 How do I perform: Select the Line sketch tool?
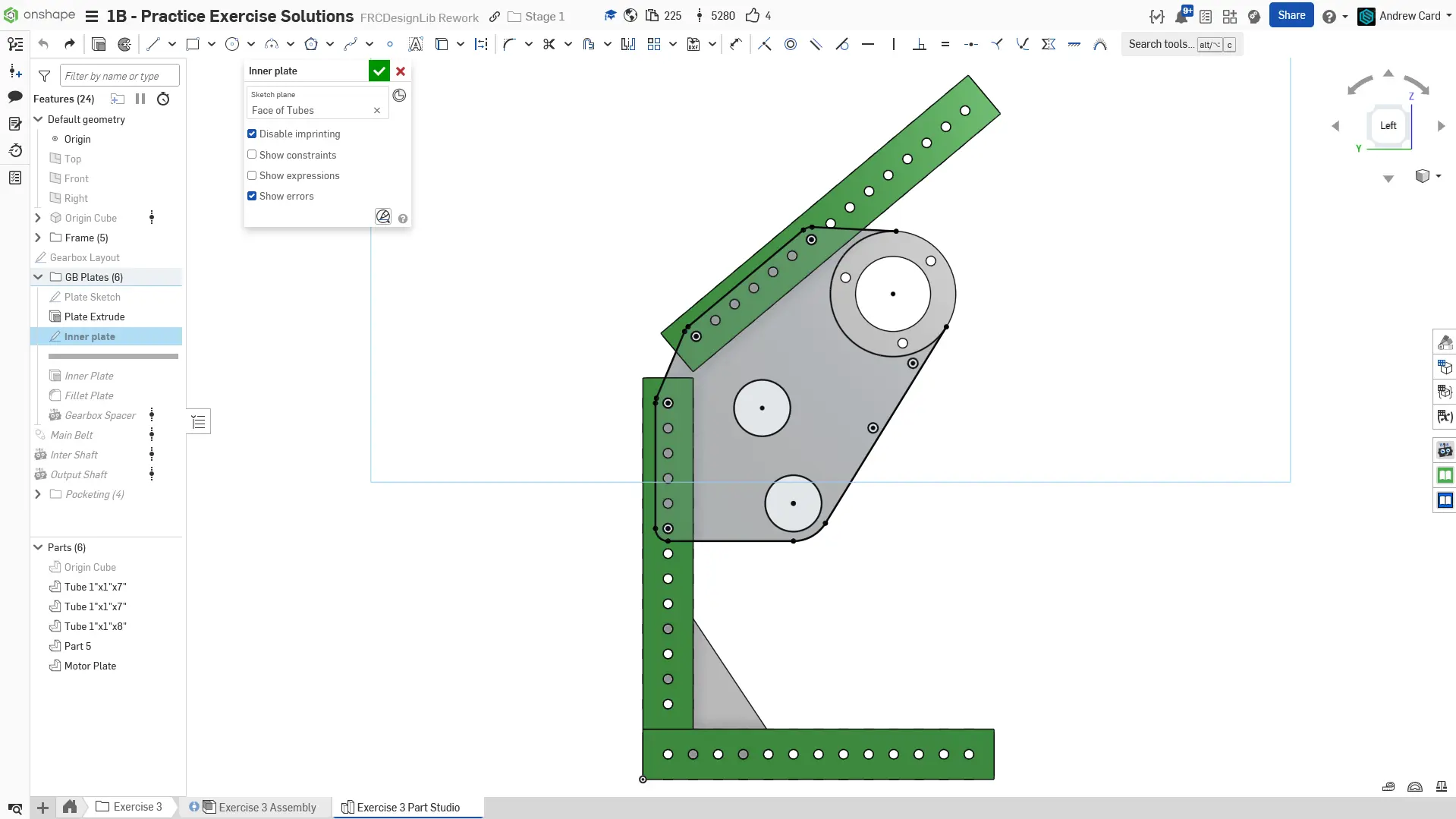(153, 44)
